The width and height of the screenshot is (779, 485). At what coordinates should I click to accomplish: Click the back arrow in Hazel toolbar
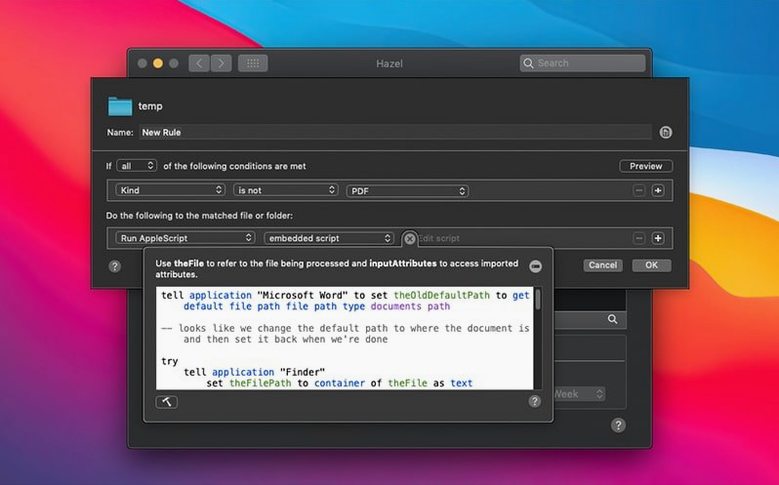click(x=199, y=63)
